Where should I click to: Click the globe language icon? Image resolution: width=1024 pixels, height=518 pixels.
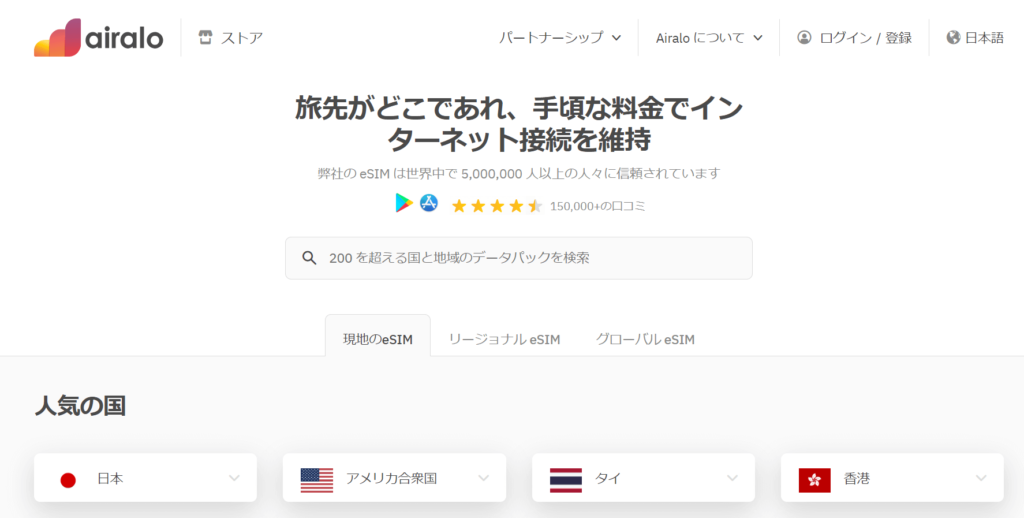[953, 37]
